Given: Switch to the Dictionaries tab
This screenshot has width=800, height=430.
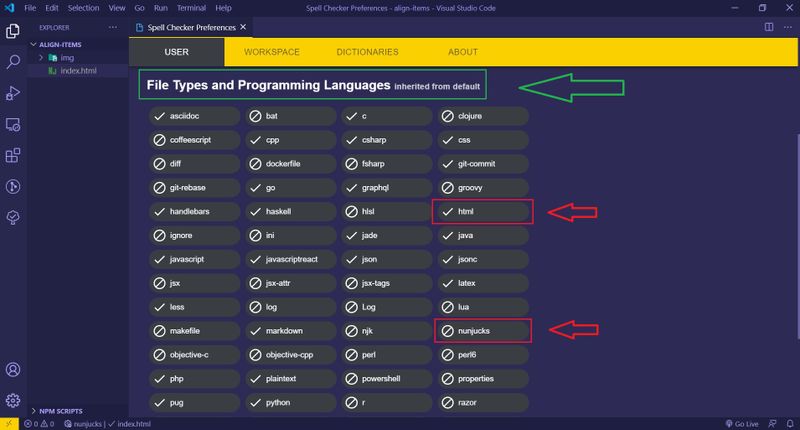Looking at the screenshot, I should 367,52.
